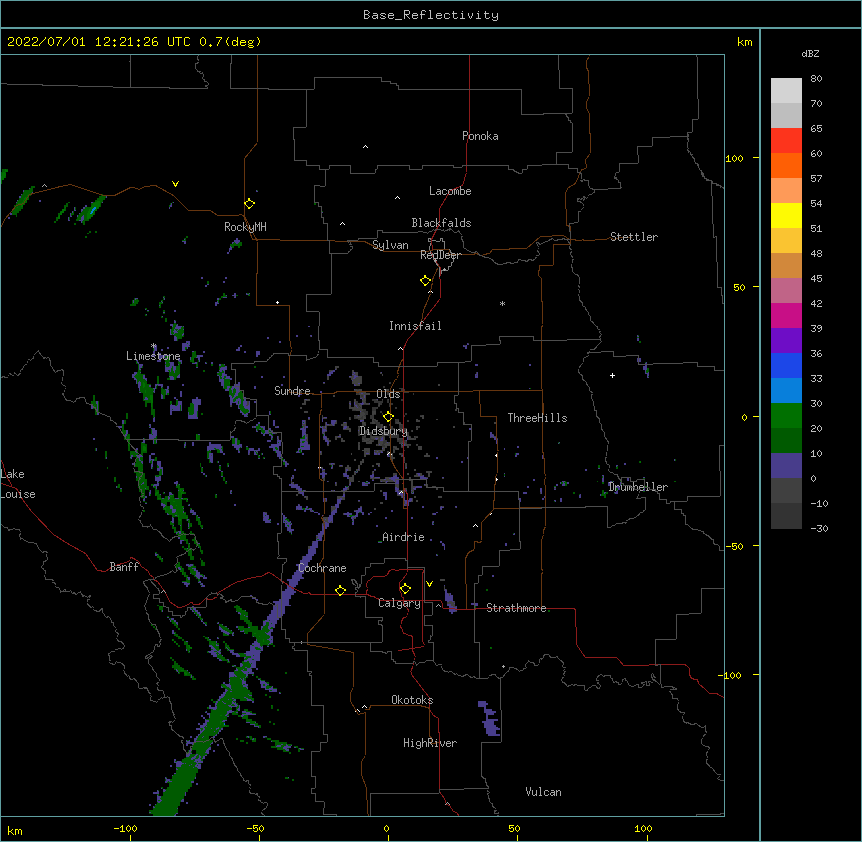Click the Base_Reflectivity title text
Image resolution: width=862 pixels, height=842 pixels.
430,15
